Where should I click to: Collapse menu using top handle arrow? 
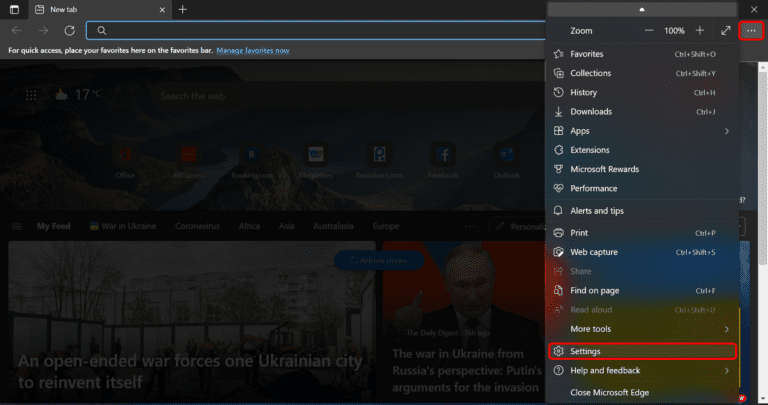642,9
